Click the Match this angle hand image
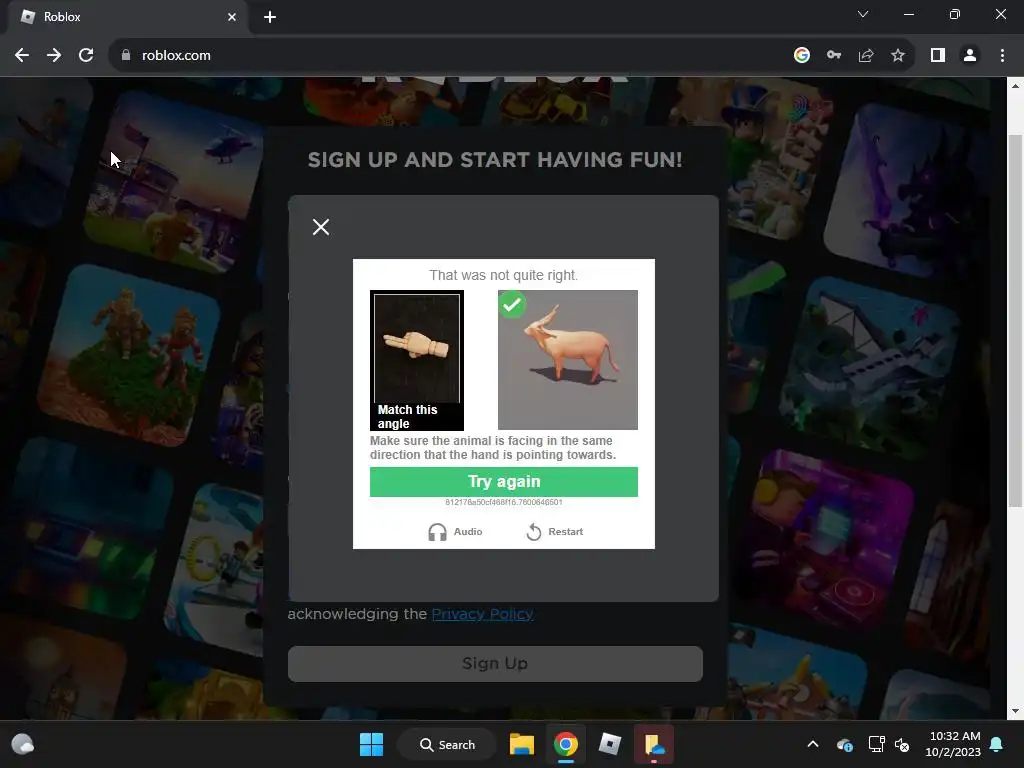Image resolution: width=1024 pixels, height=768 pixels. 417,360
